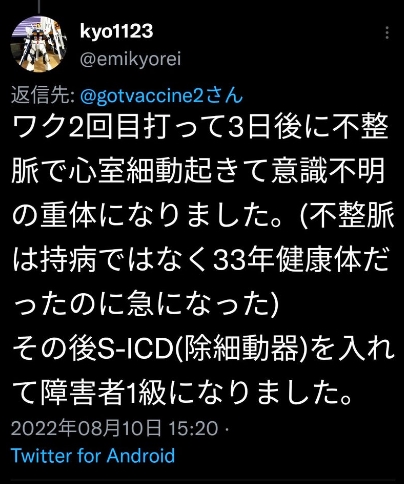Click tweet line starting with の重体になりました

[203, 216]
